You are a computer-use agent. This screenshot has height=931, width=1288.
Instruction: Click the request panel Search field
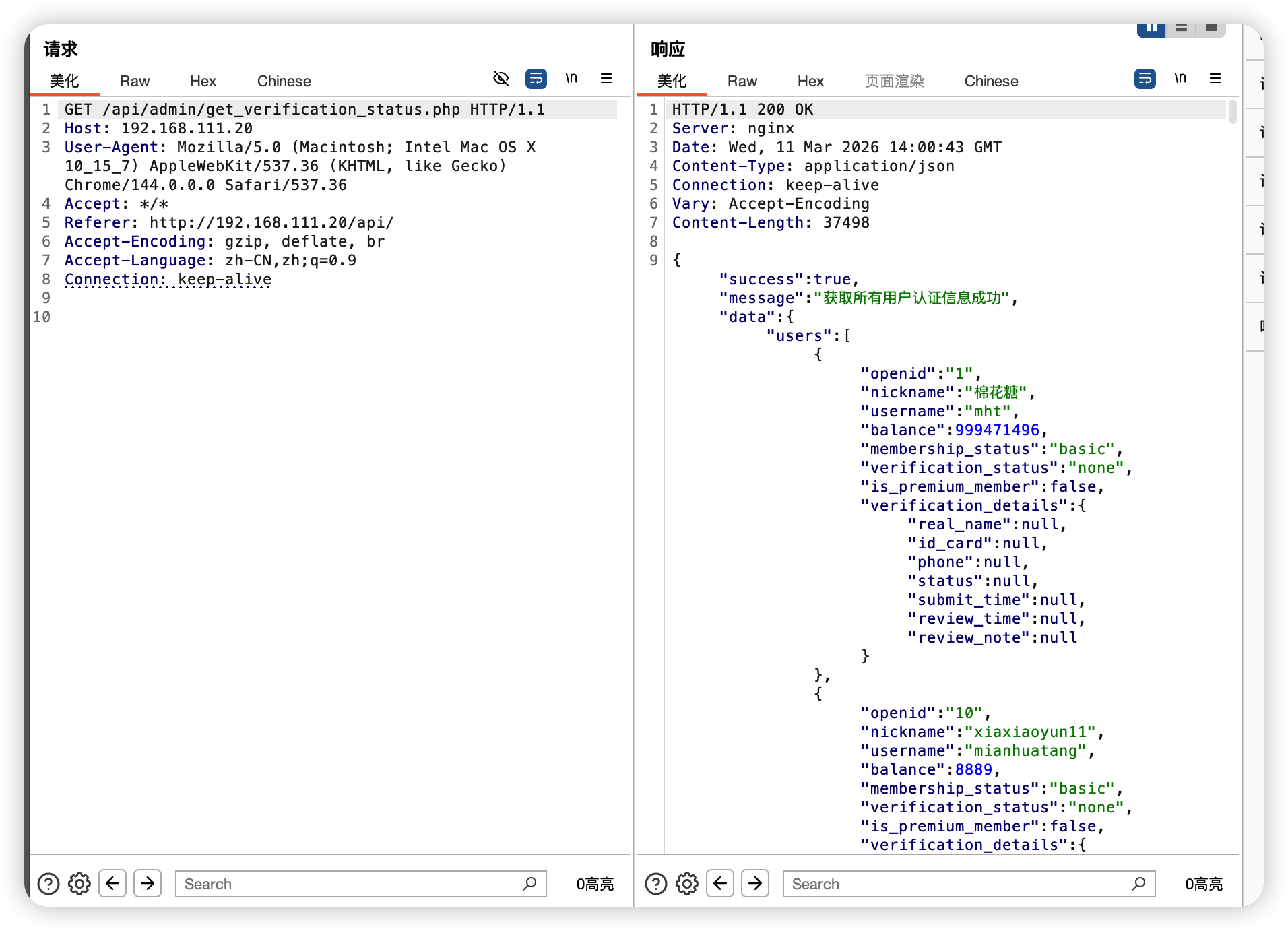(350, 884)
